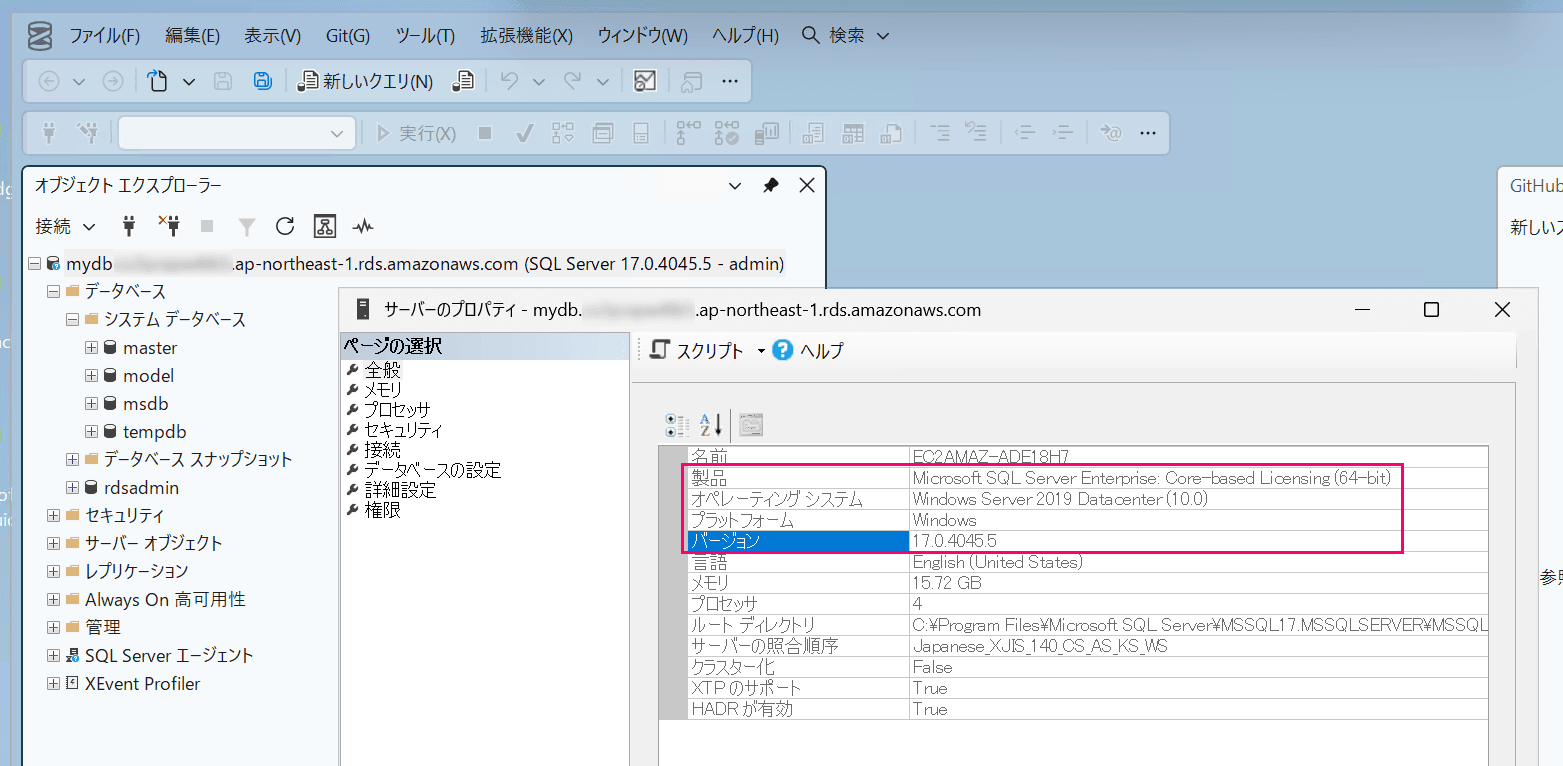This screenshot has height=766, width=1563.
Task: Click the 検索 search box in the menu bar
Action: (x=846, y=36)
